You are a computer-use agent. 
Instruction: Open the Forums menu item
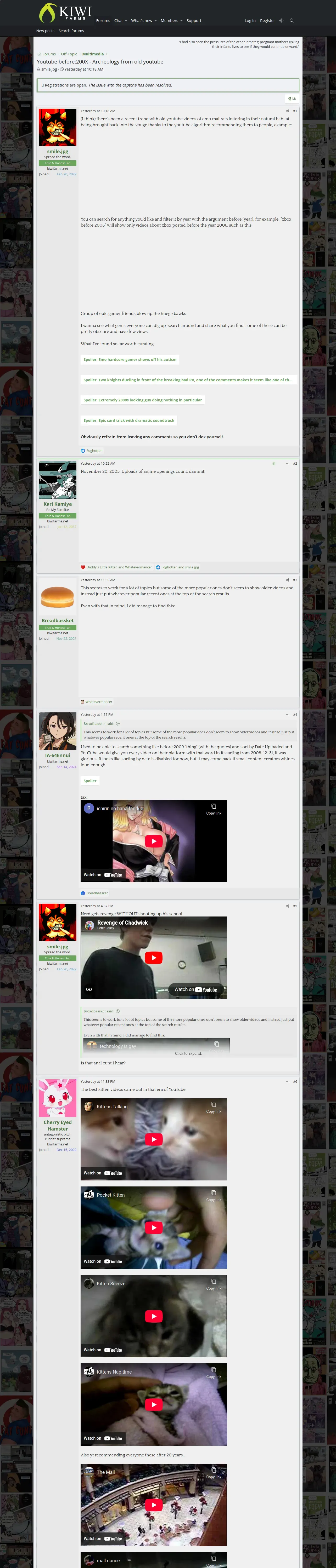pyautogui.click(x=103, y=21)
